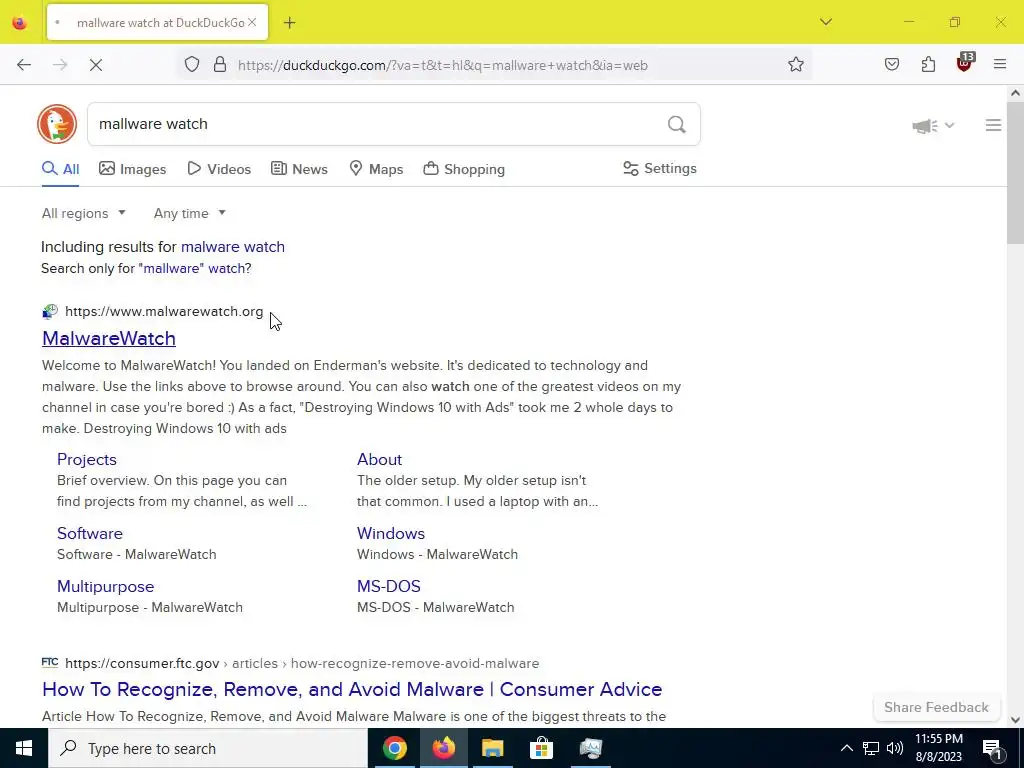
Task: Click the greyed forward arrow button
Action: click(x=60, y=65)
